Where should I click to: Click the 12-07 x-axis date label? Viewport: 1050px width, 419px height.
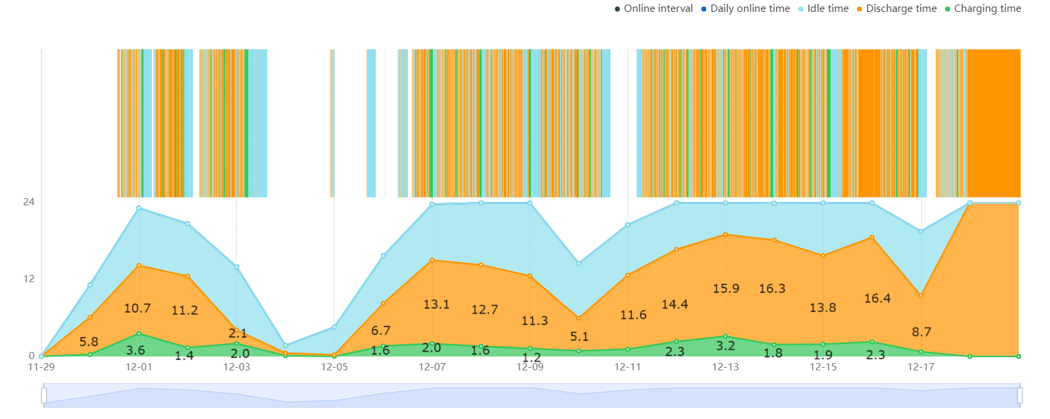tap(432, 367)
